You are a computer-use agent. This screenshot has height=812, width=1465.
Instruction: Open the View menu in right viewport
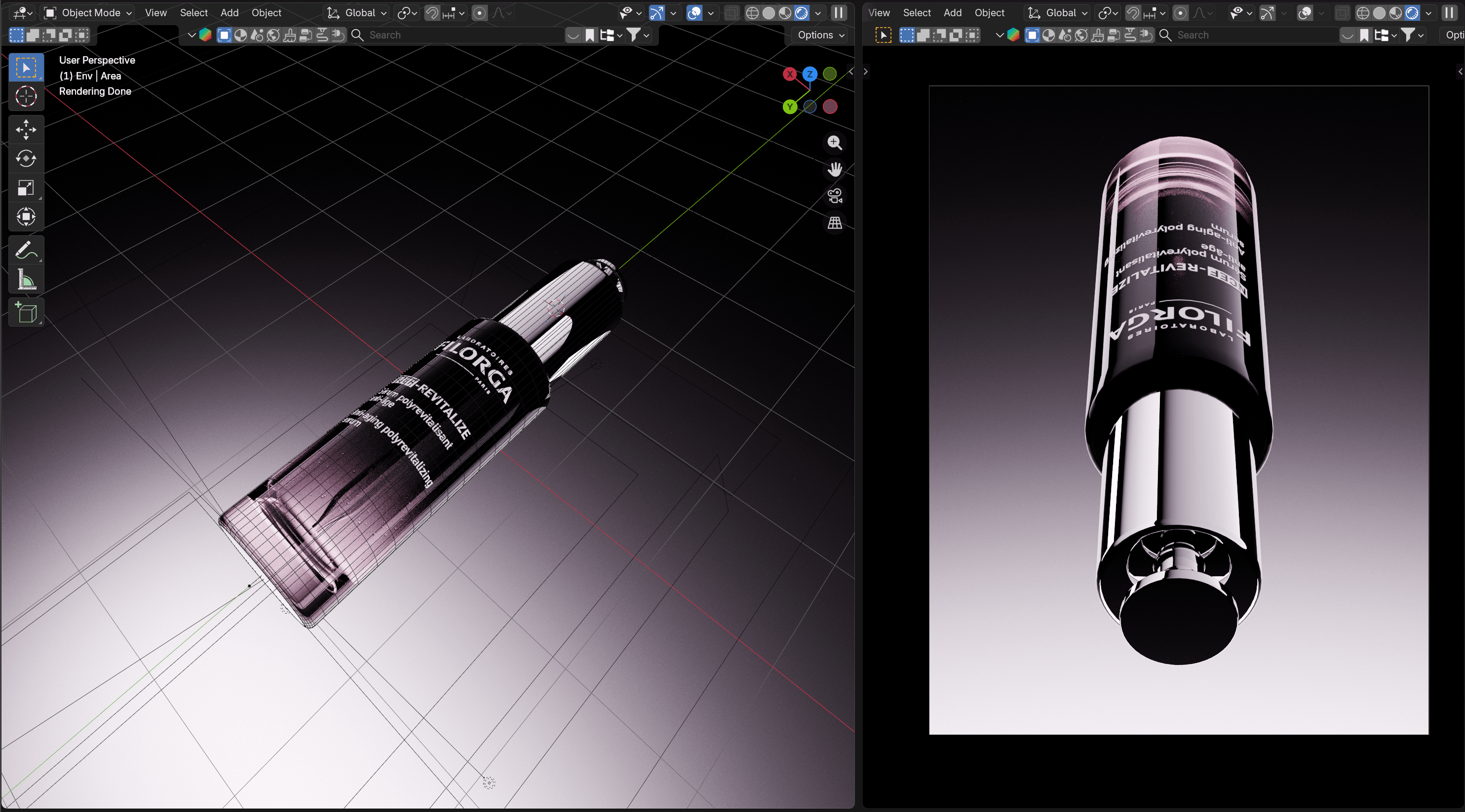point(879,12)
